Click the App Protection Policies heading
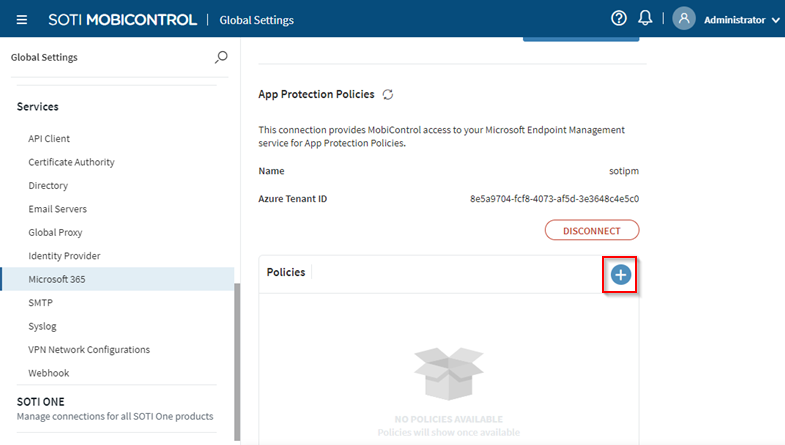Screen dimensions: 785x445 click(316, 94)
